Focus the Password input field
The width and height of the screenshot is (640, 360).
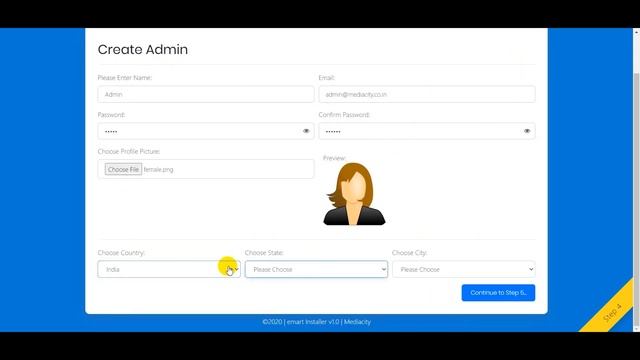tap(206, 131)
